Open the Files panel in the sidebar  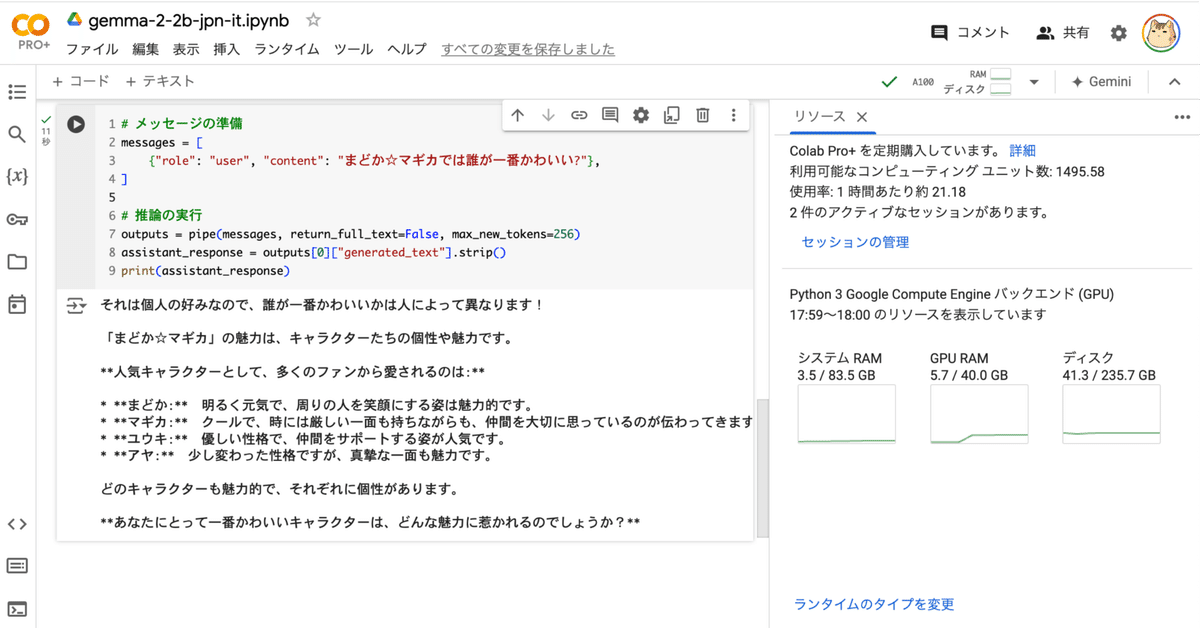pos(17,262)
